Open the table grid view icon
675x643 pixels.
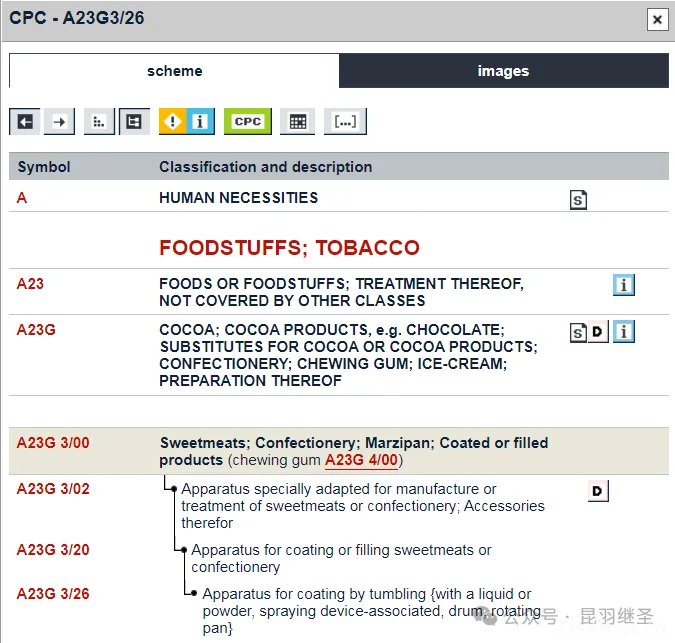coord(297,121)
